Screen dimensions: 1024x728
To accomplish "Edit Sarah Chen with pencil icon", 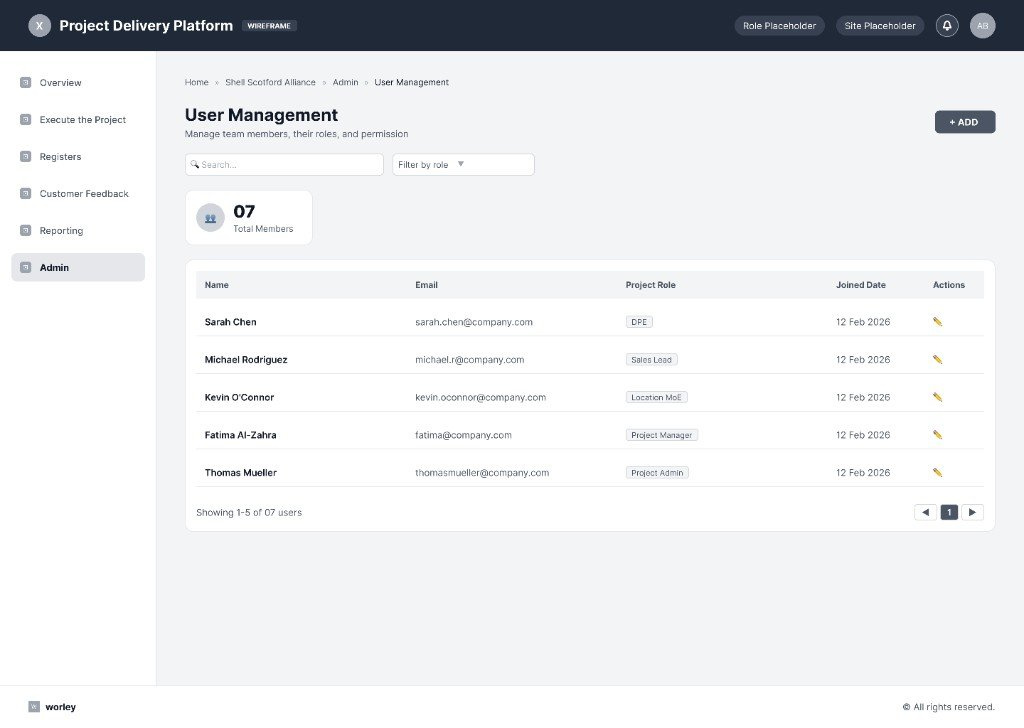I will pos(937,322).
